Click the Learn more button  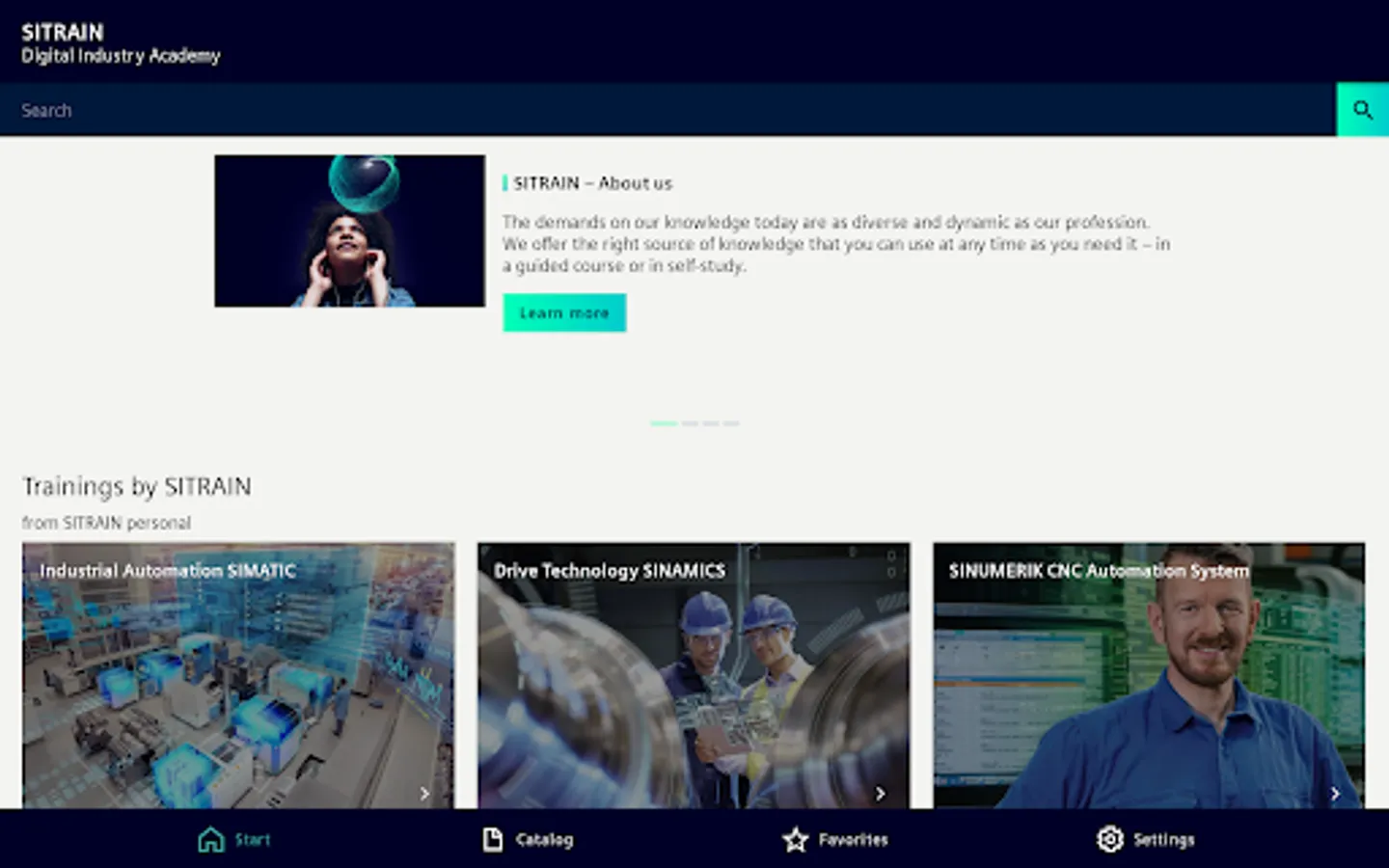(564, 312)
